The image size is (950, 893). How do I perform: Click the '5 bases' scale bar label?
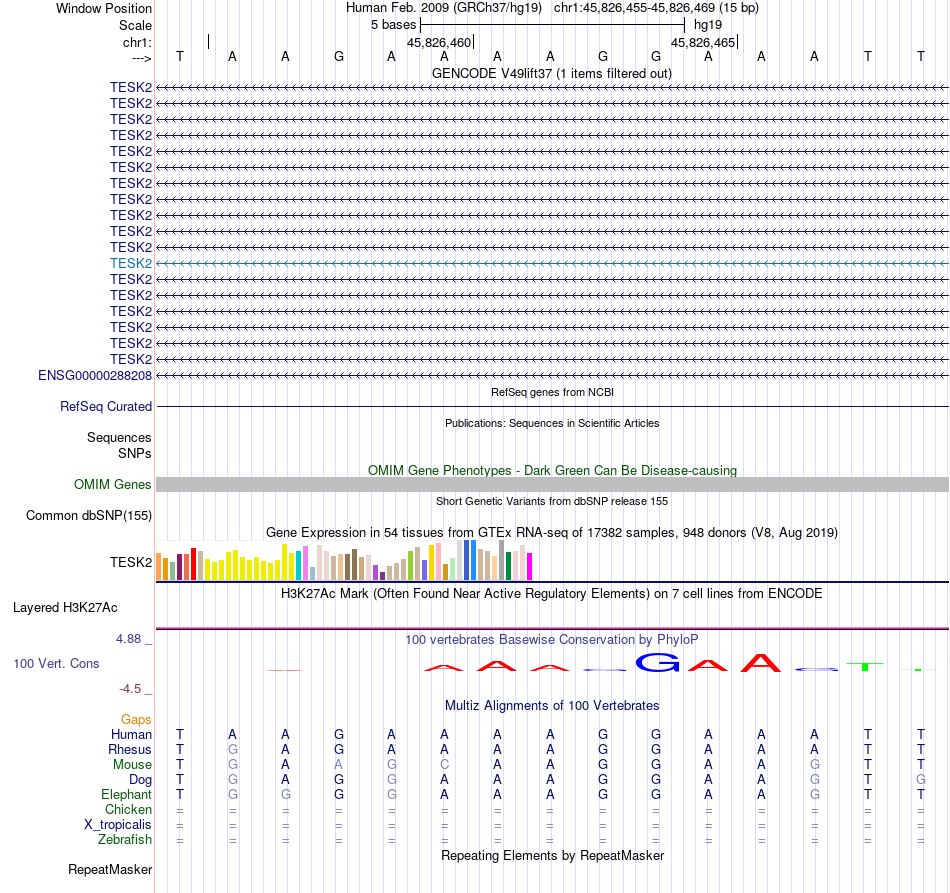[394, 25]
